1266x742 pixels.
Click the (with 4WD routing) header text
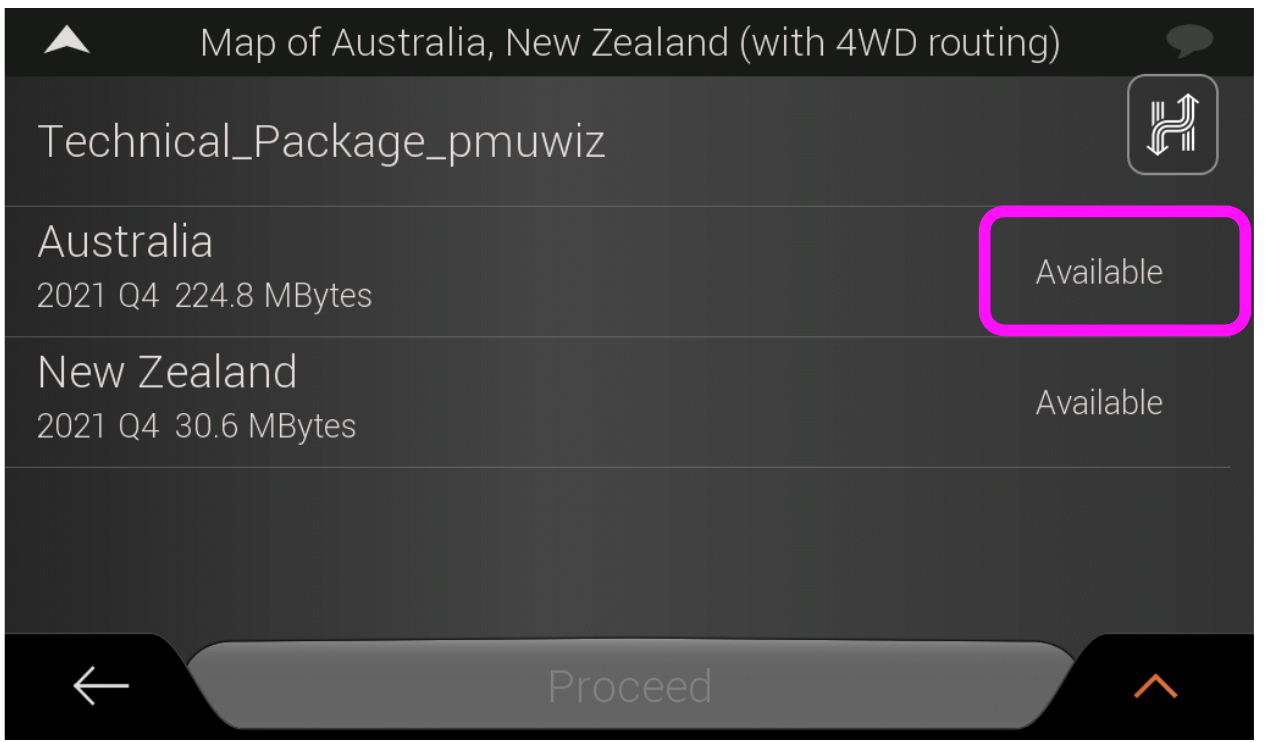(899, 43)
